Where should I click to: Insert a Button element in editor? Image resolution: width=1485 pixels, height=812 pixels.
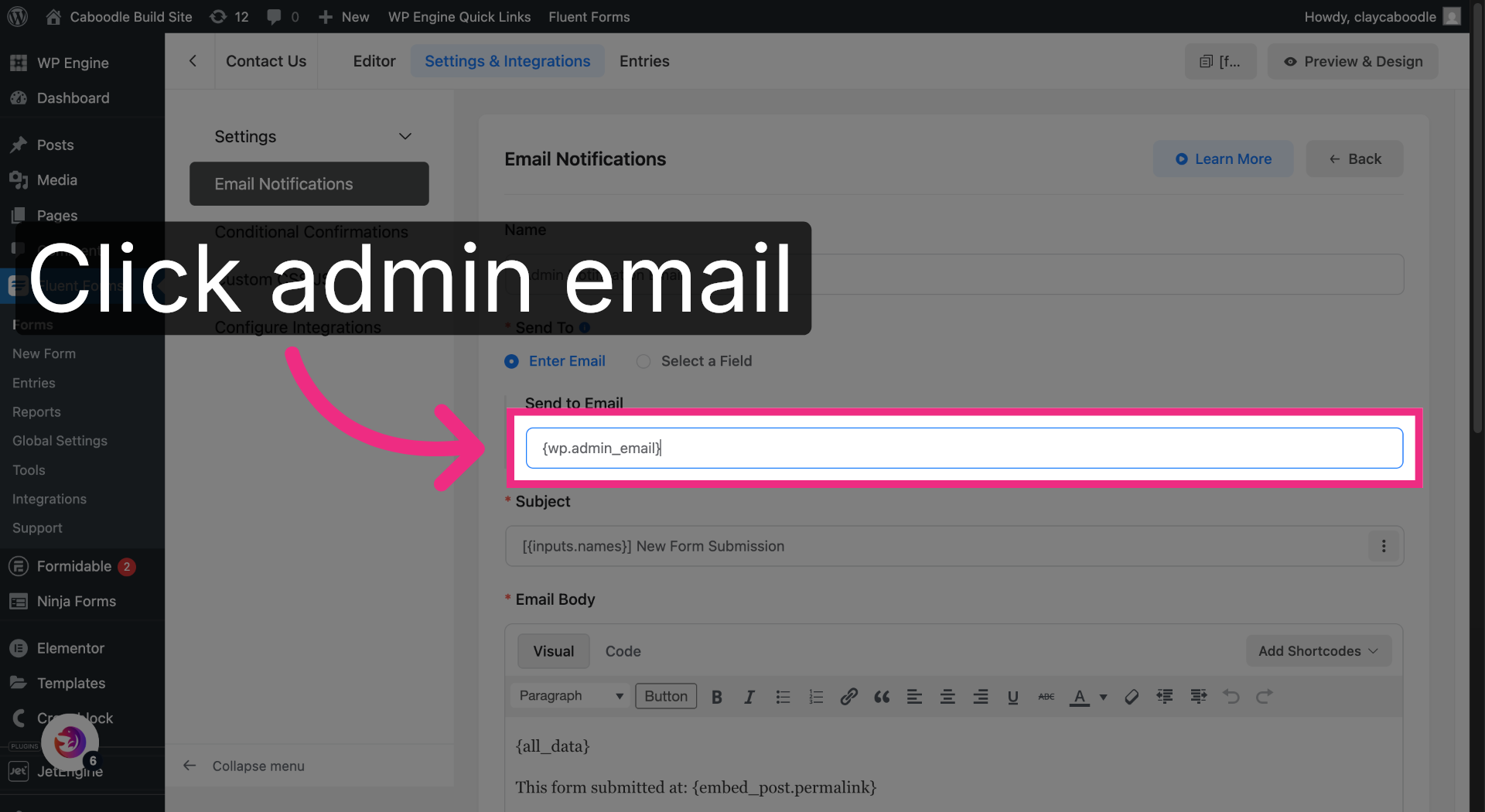(666, 696)
